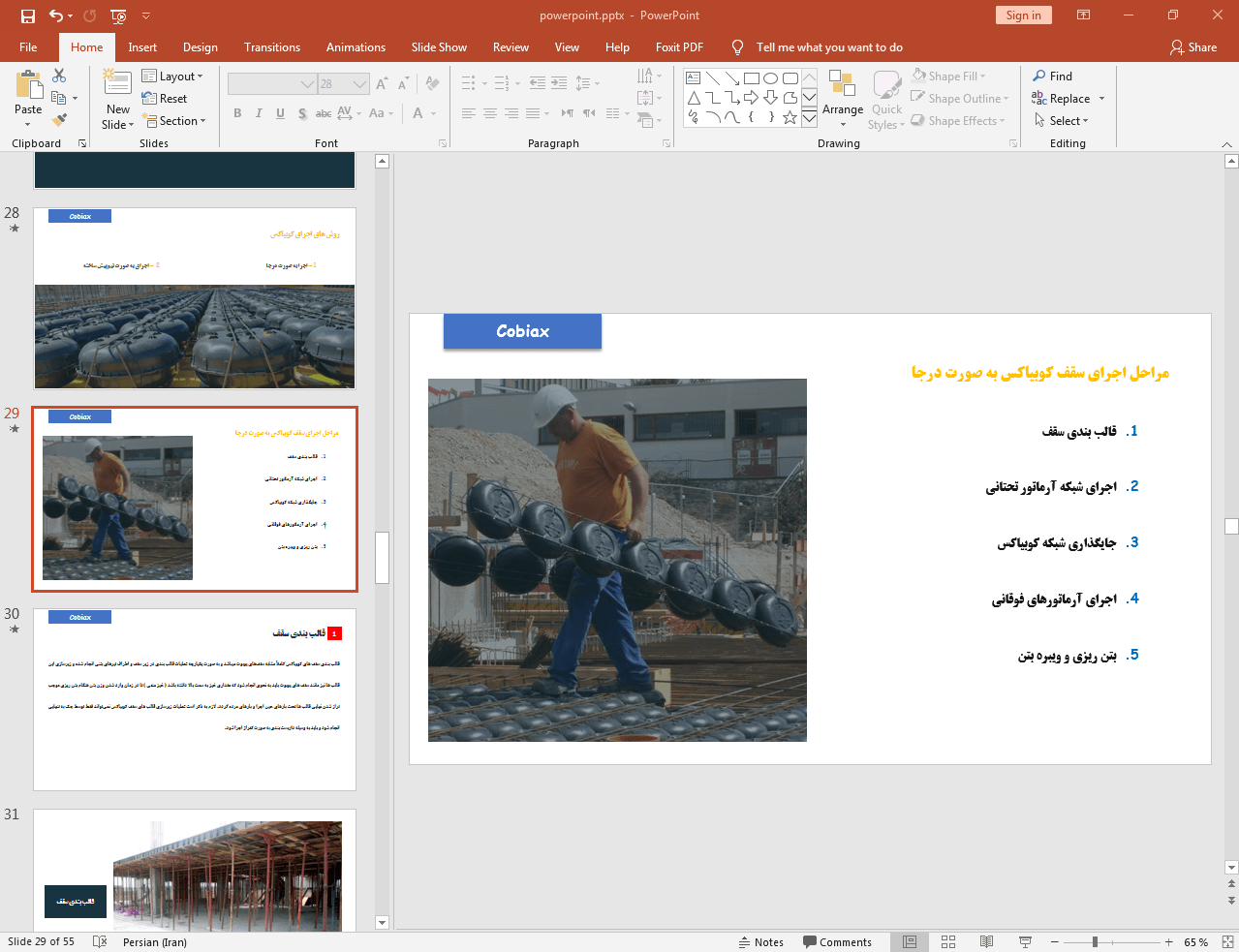Switch to the Slide Show tab
The height and width of the screenshot is (952, 1239).
click(439, 47)
